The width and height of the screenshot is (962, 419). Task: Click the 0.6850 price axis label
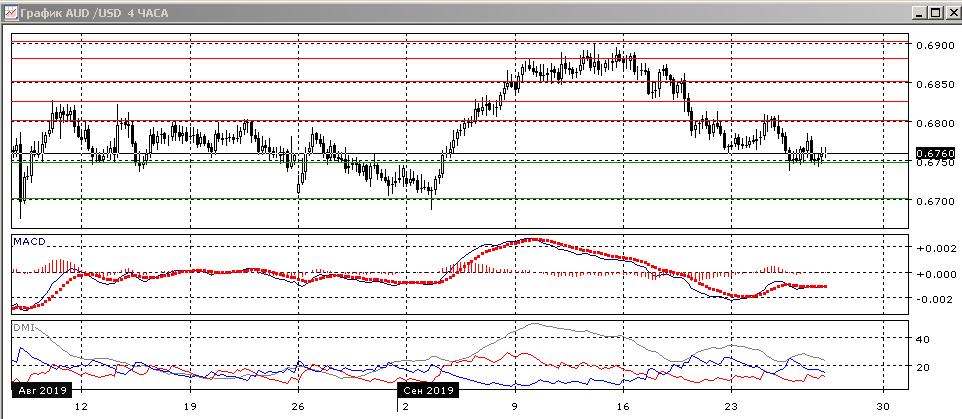tap(934, 84)
